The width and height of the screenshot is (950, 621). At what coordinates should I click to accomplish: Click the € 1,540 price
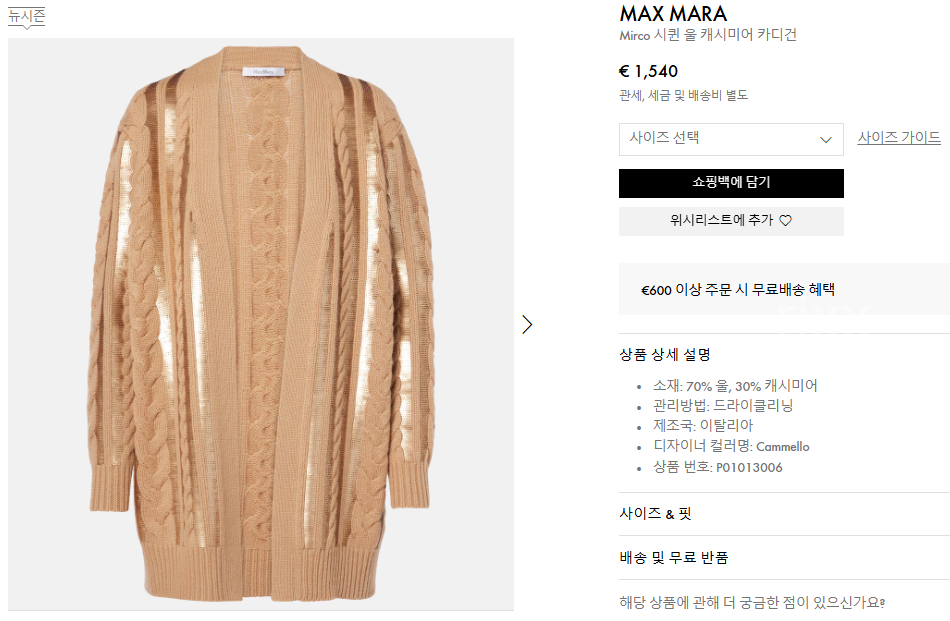(648, 71)
